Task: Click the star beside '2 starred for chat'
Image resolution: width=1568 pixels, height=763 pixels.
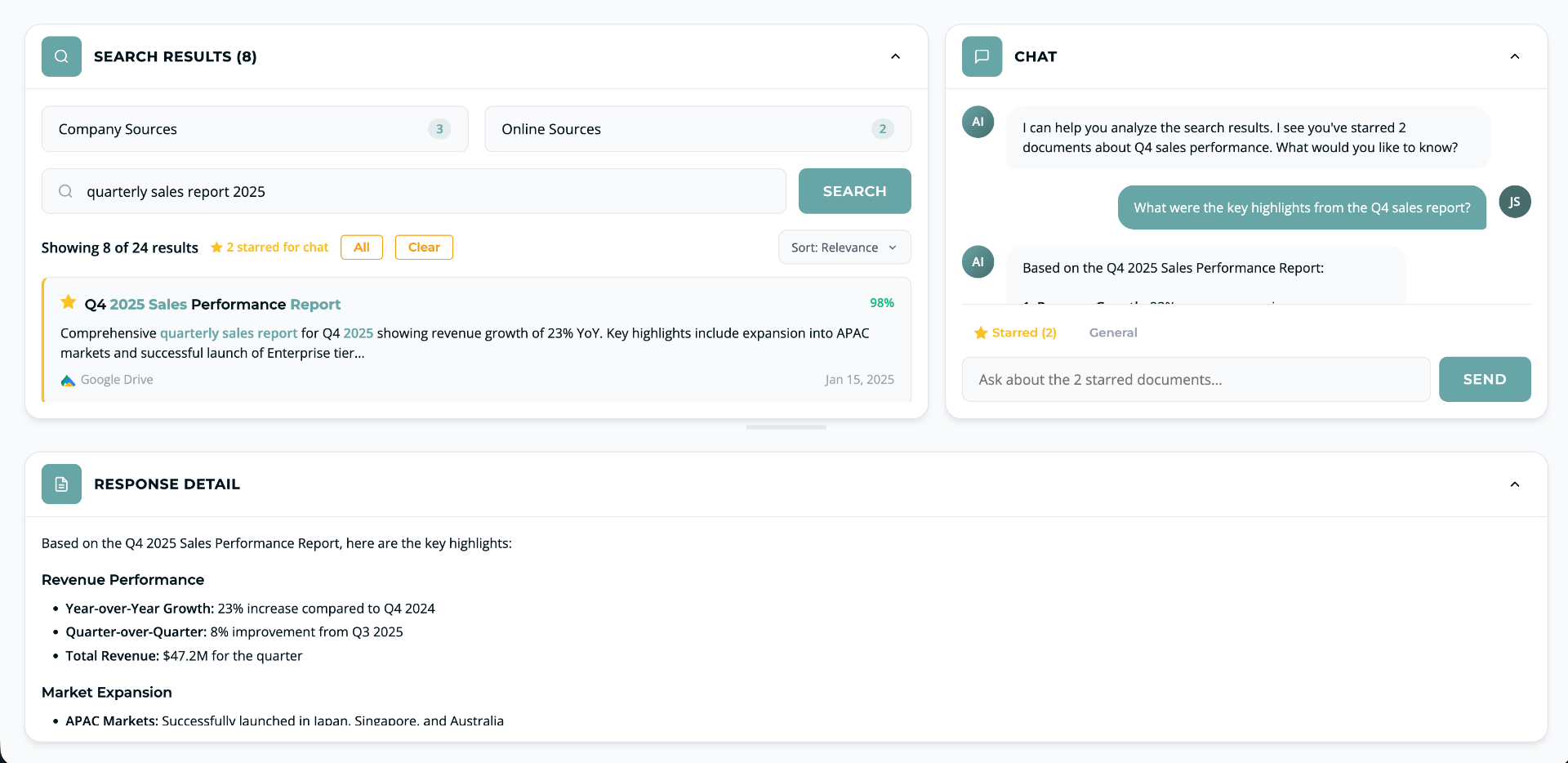Action: [216, 247]
